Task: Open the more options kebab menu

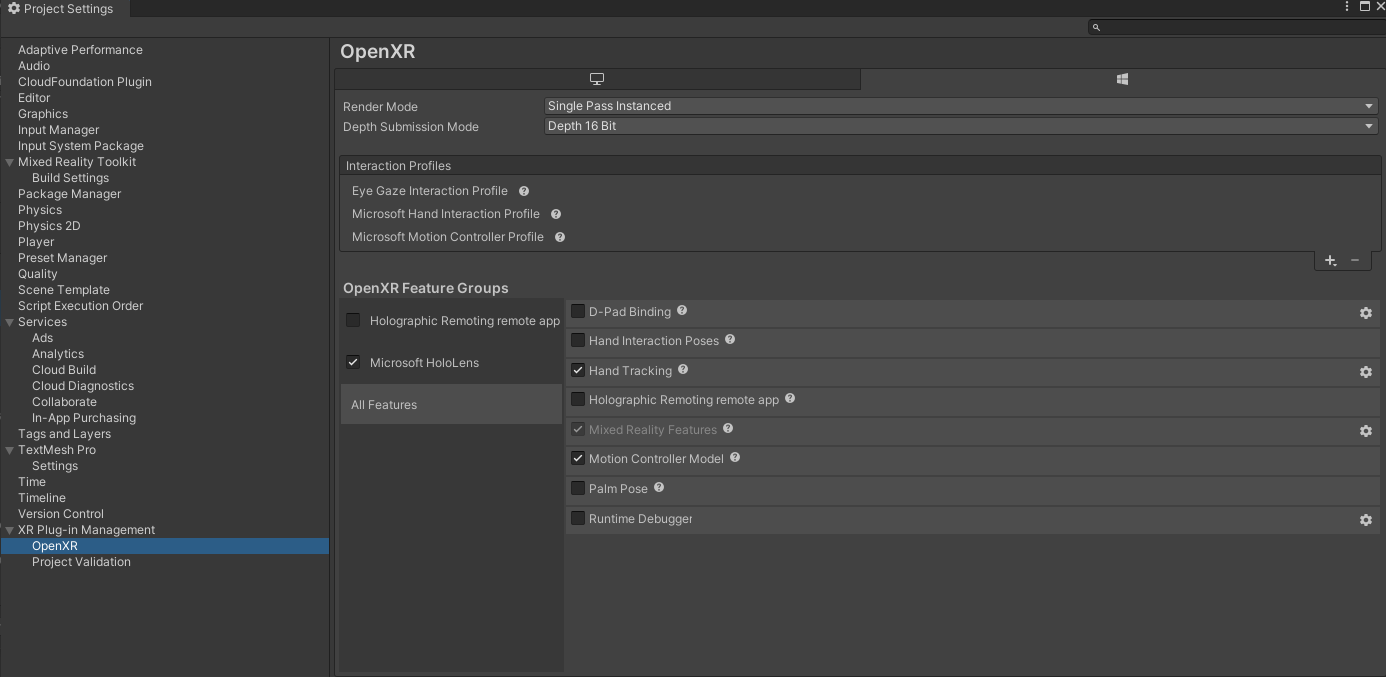Action: [x=1346, y=7]
